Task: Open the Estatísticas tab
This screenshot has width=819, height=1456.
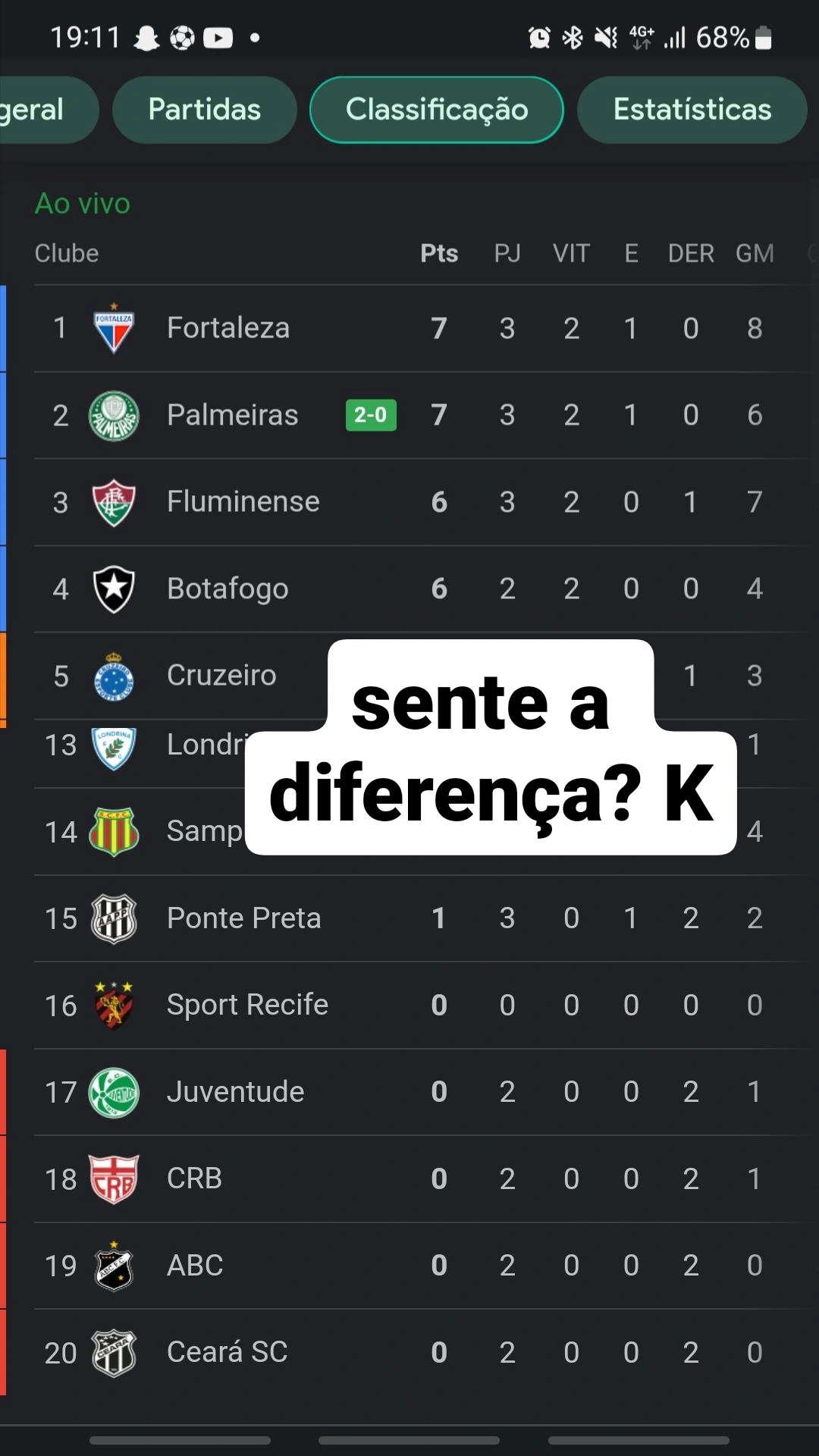Action: [692, 110]
